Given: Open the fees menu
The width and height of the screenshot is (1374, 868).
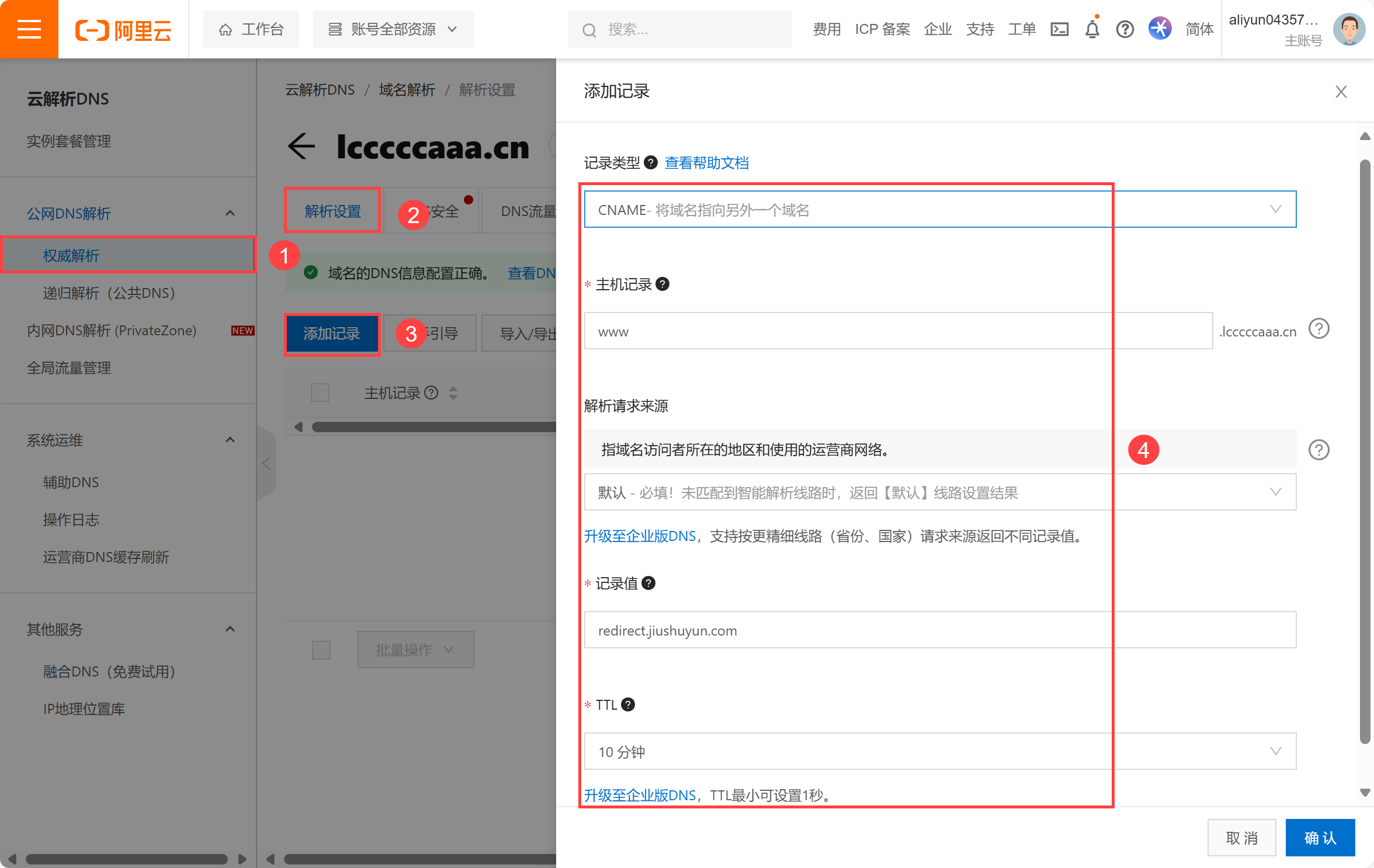Looking at the screenshot, I should click(x=827, y=29).
